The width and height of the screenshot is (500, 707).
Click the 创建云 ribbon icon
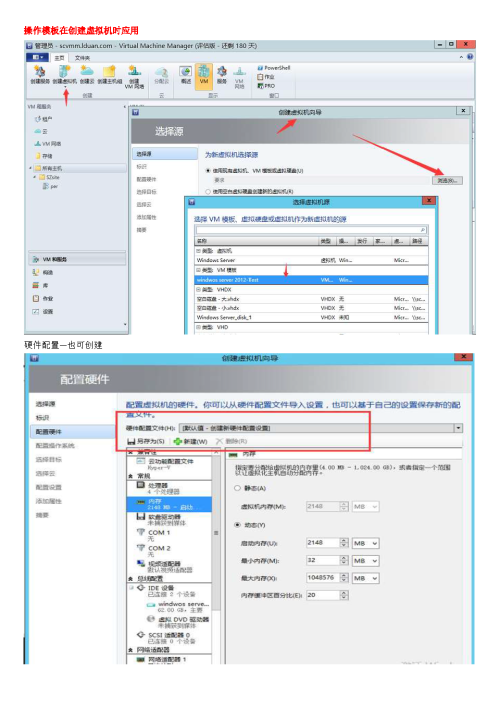click(87, 74)
